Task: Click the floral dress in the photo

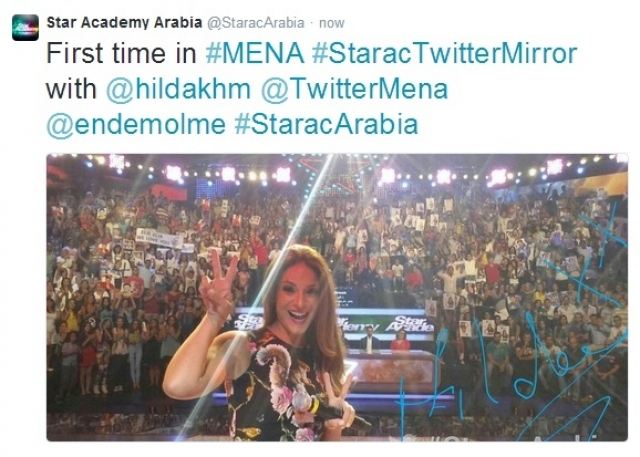Action: (278, 388)
